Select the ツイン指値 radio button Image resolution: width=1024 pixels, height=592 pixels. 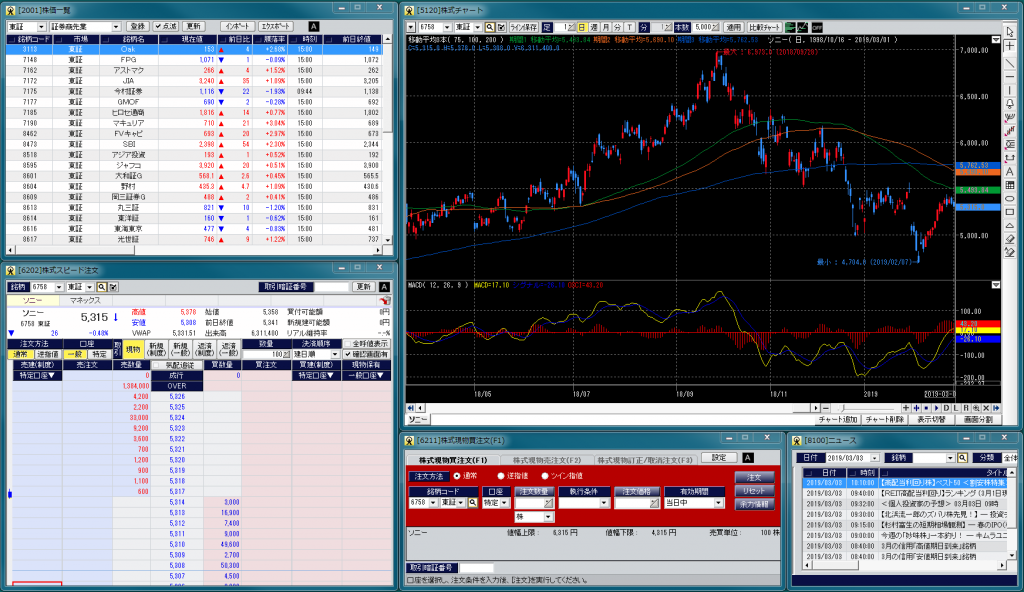point(545,476)
